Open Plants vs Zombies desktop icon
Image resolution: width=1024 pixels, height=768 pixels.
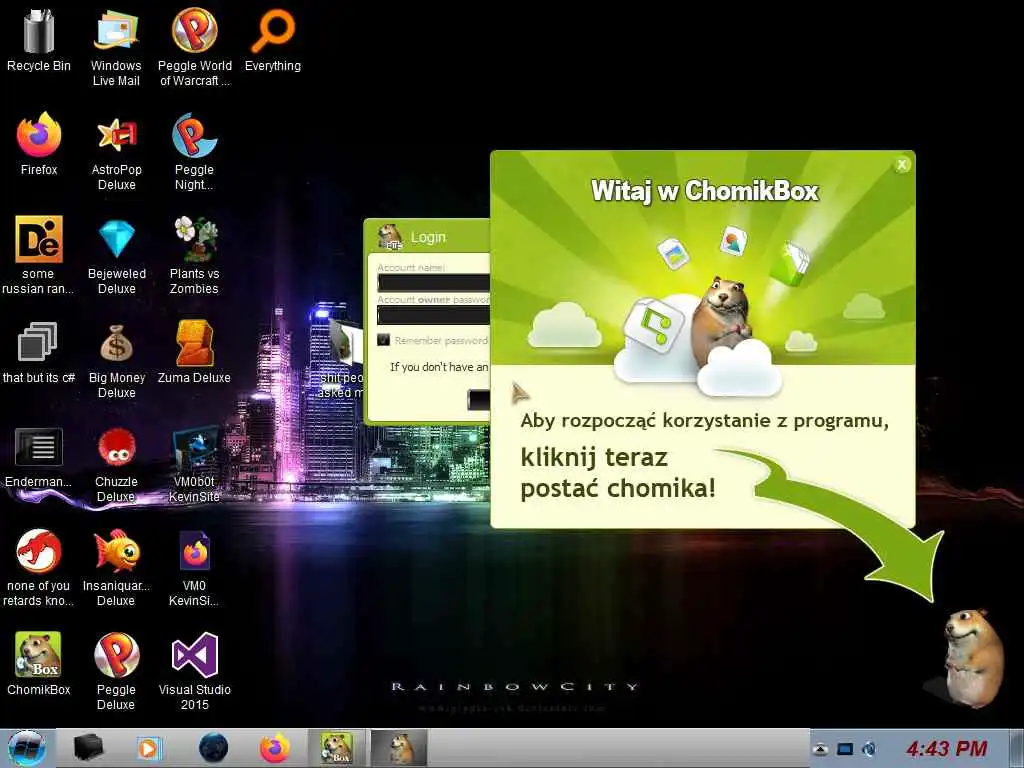pyautogui.click(x=195, y=239)
